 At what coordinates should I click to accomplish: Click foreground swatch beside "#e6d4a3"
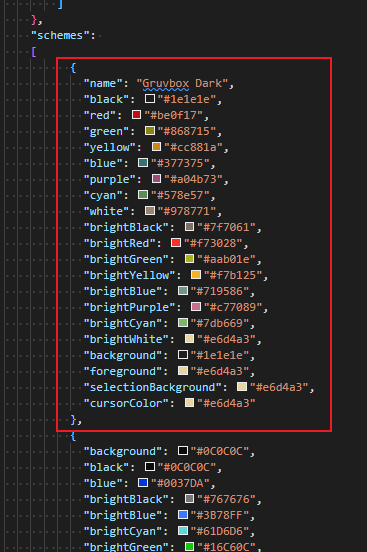pos(183,371)
